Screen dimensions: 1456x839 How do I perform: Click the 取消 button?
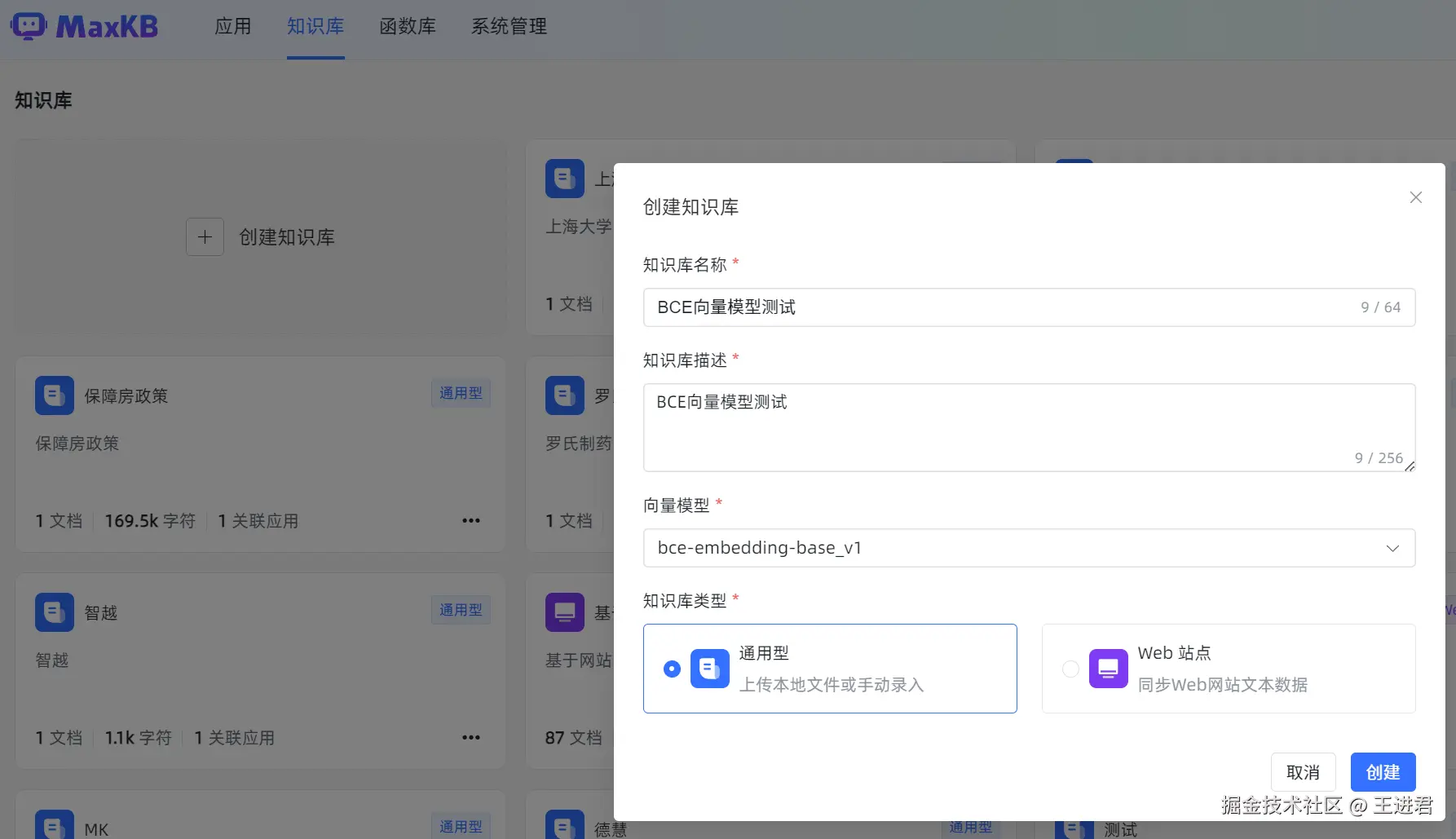[x=1303, y=772]
